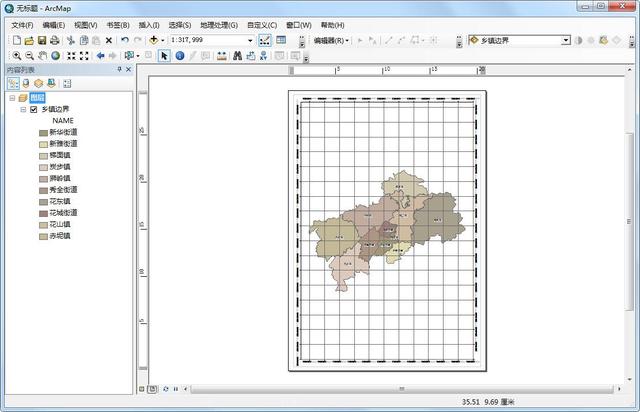Toggle visibility of 乡镇边界 layer

click(x=34, y=109)
